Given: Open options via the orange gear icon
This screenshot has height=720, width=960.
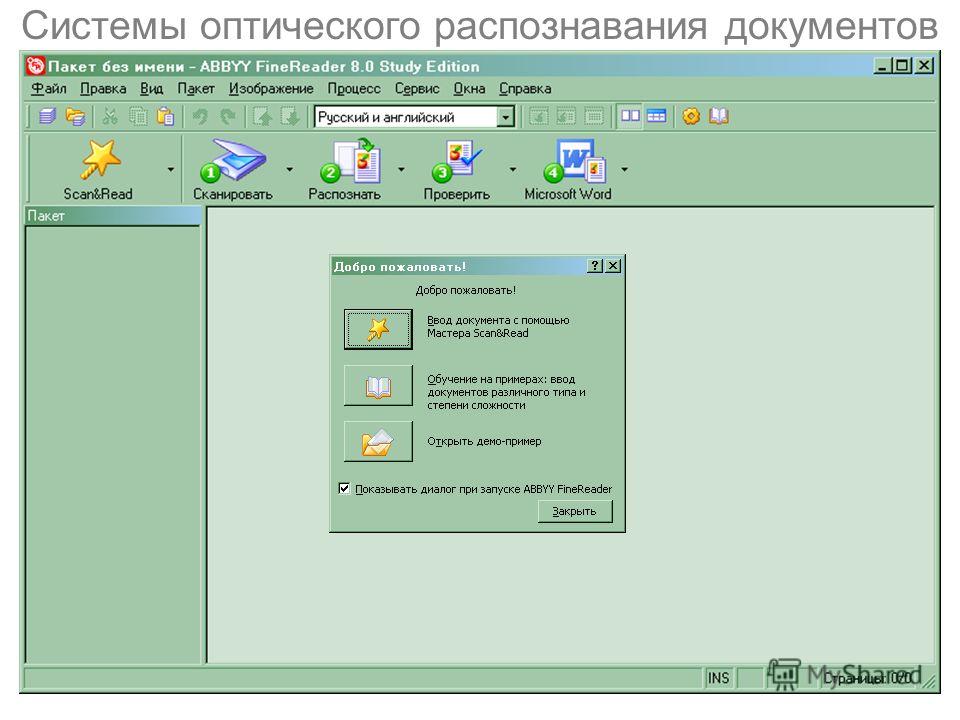Looking at the screenshot, I should 691,116.
